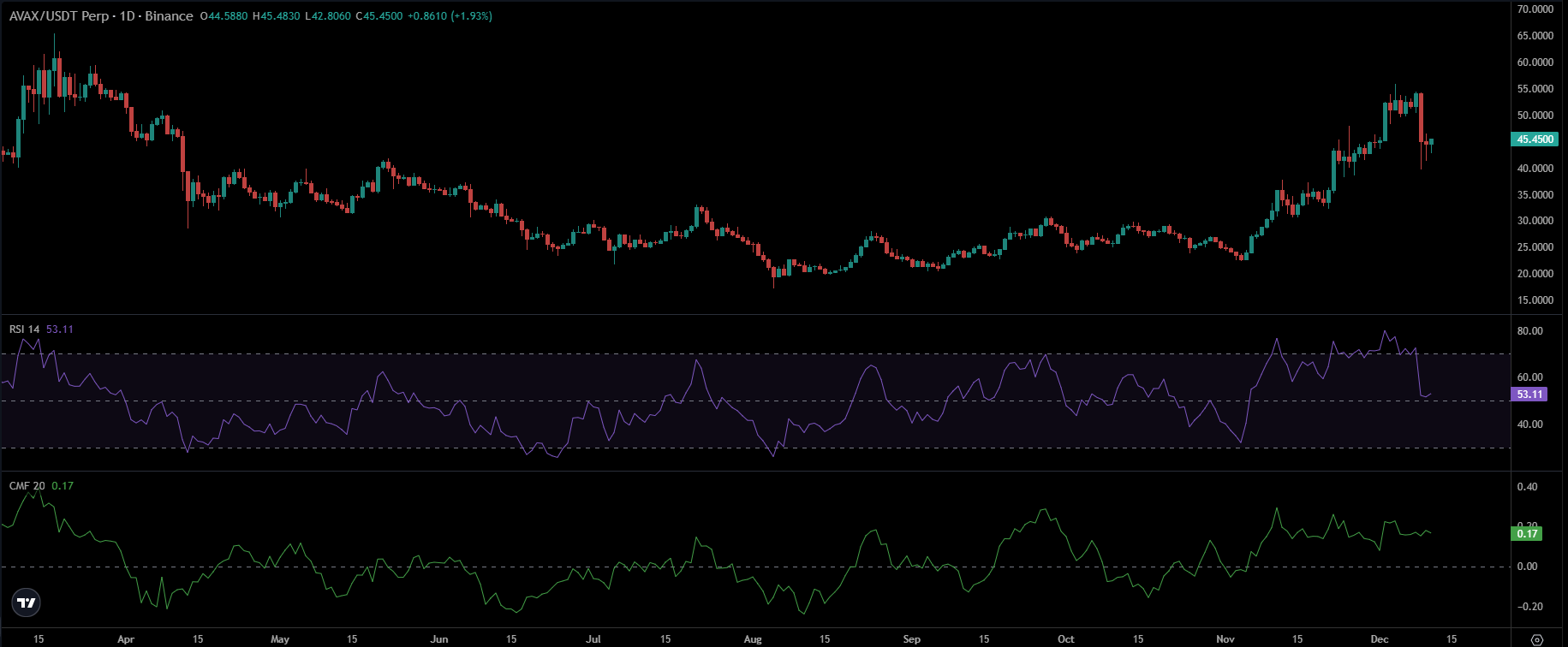Click 60.0000 on the price scale
The height and width of the screenshot is (647, 1568).
tap(1535, 62)
